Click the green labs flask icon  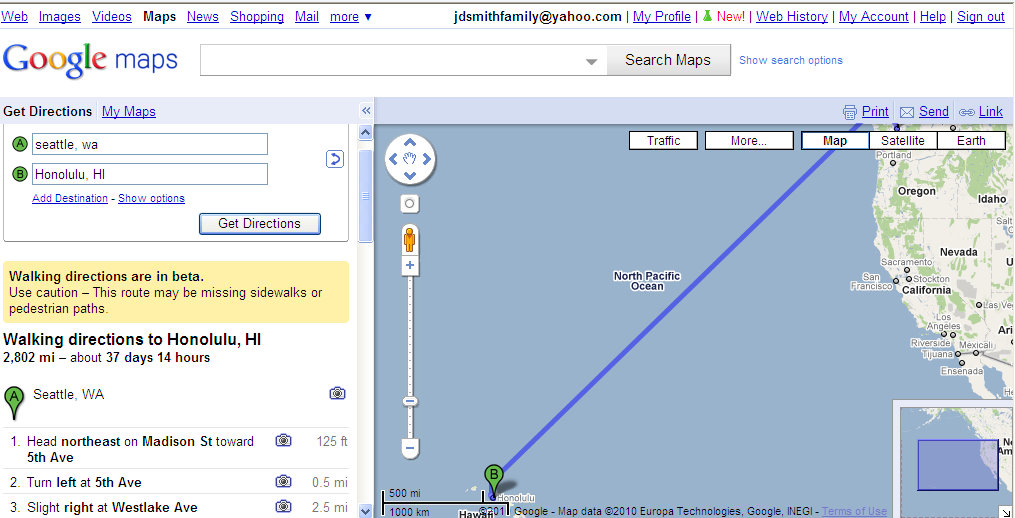[x=708, y=16]
